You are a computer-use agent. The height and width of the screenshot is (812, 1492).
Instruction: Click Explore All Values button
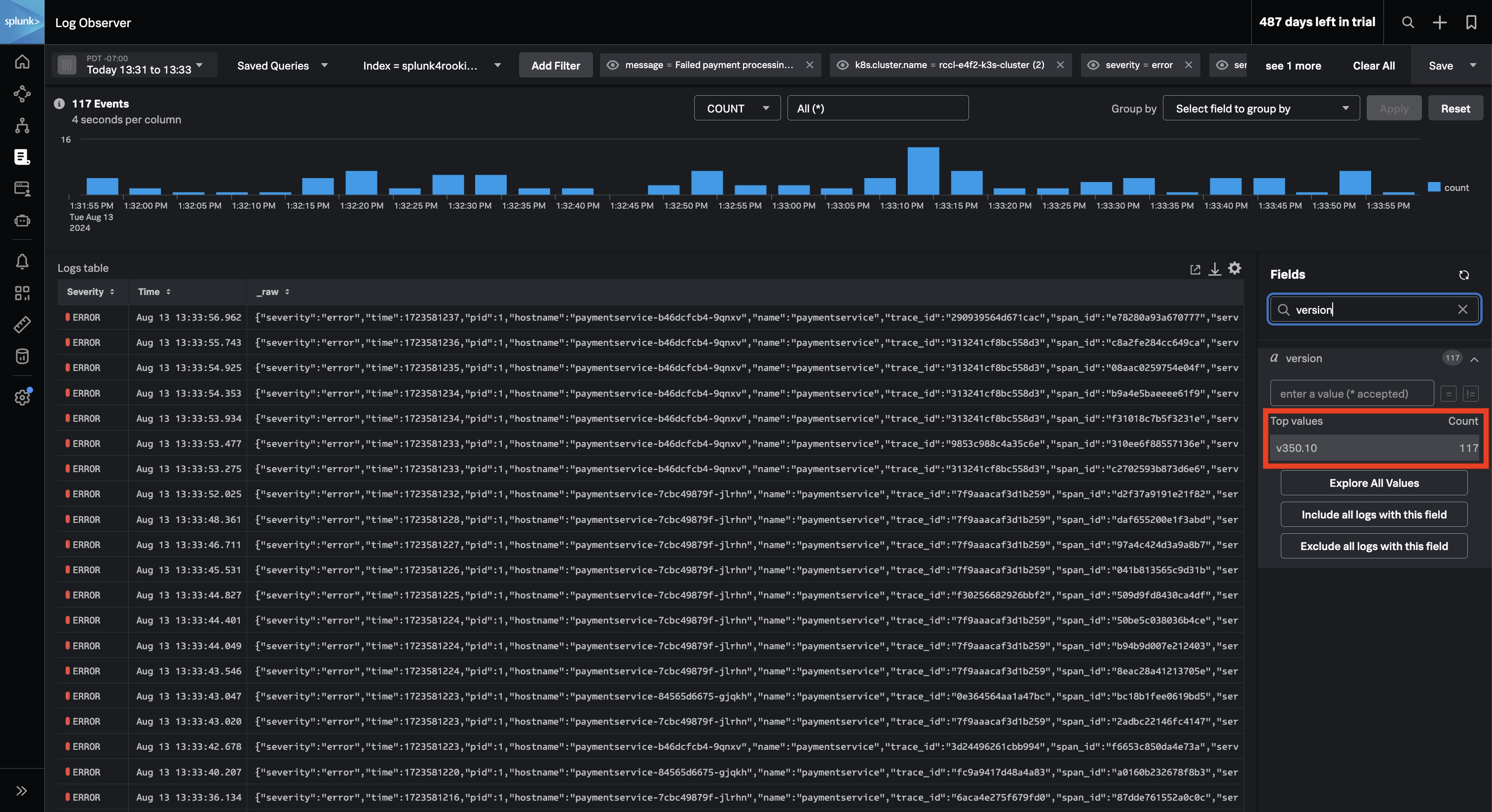coord(1374,482)
